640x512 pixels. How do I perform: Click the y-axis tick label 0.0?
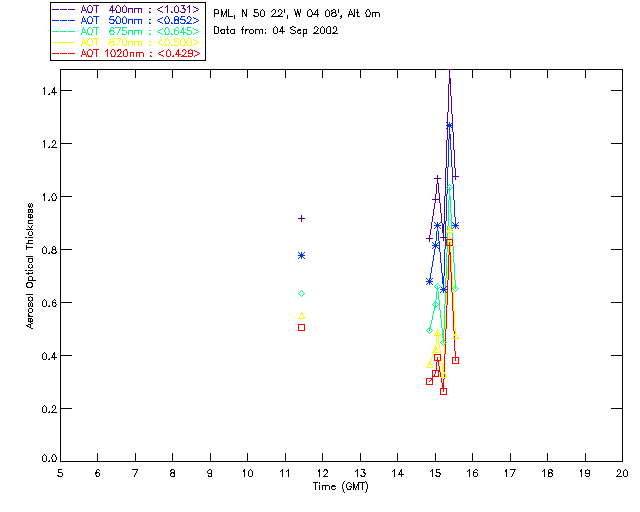49,459
